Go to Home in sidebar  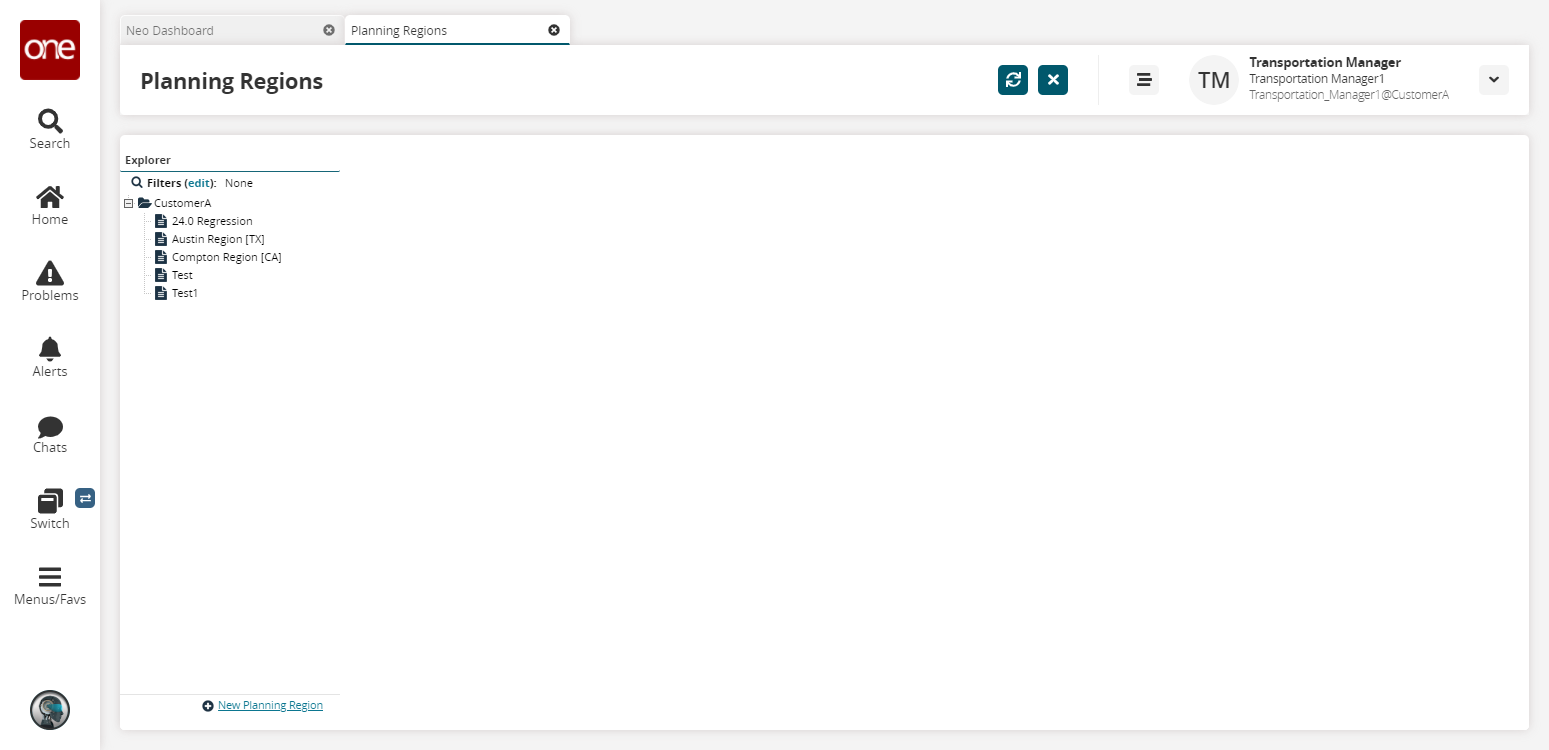pyautogui.click(x=50, y=206)
